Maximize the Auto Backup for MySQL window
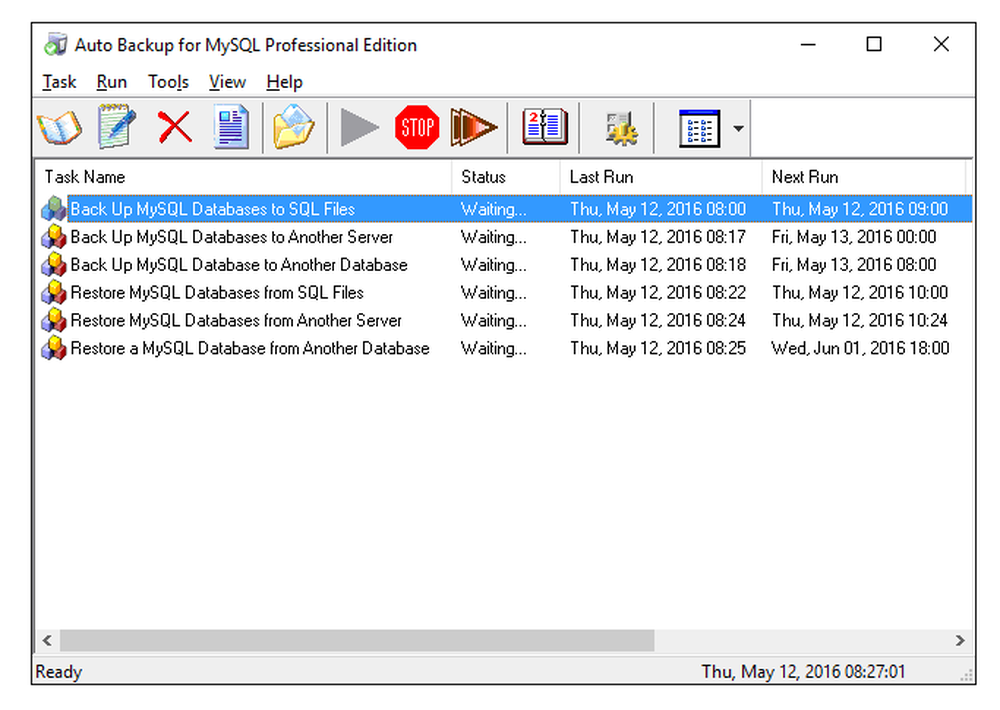This screenshot has height=710, width=1000. click(x=874, y=44)
